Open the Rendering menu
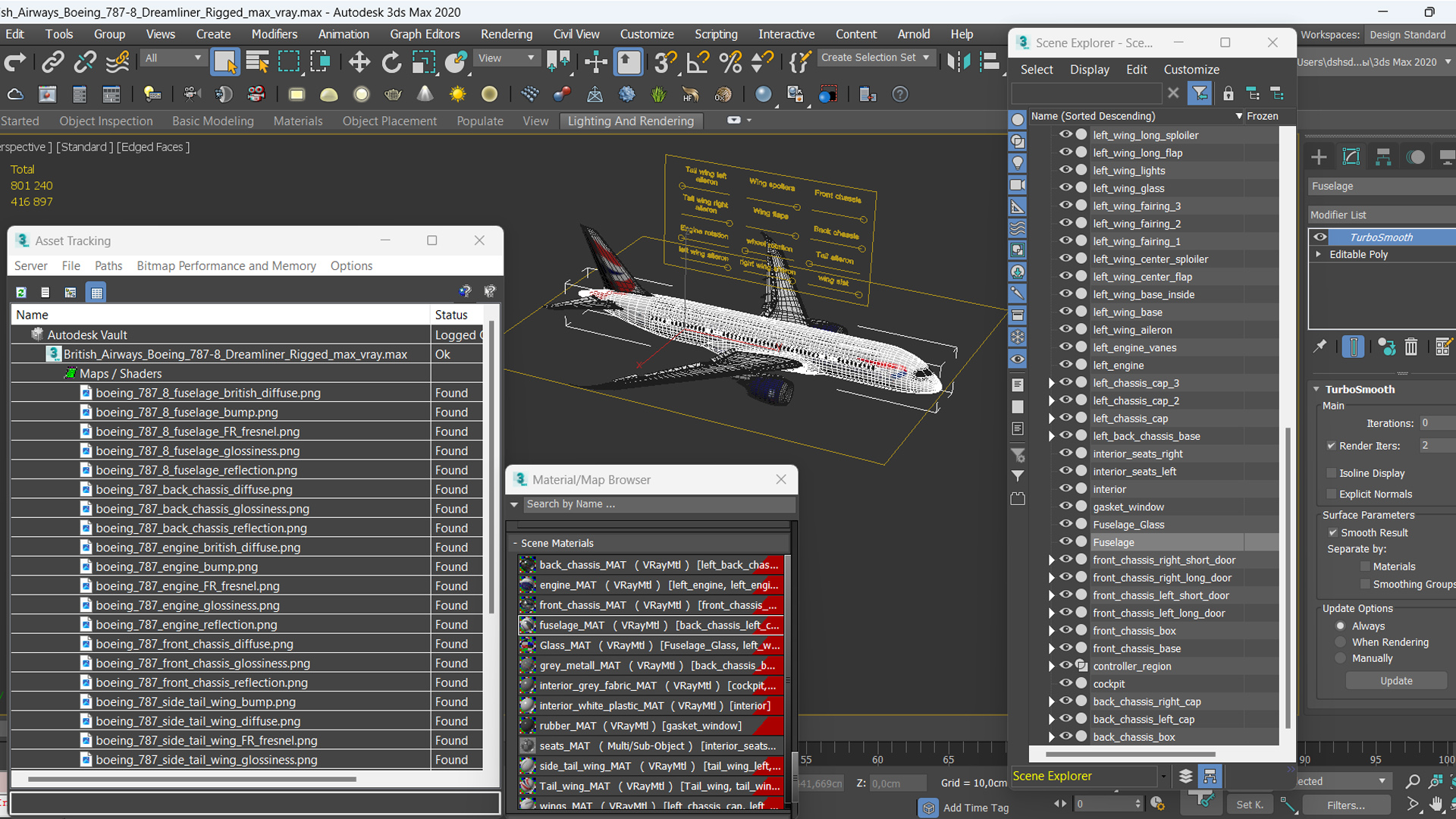Screen dimensions: 1456x819 coord(506,34)
